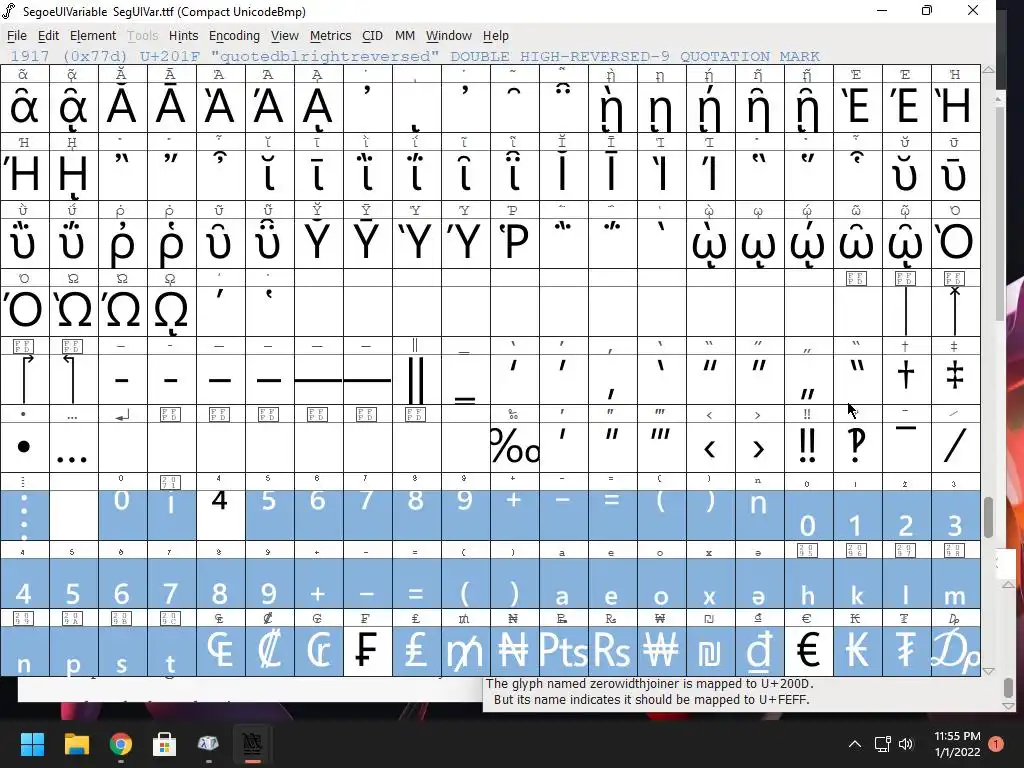Image resolution: width=1024 pixels, height=768 pixels.
Task: Select the double dagger ‡ glyph cell
Action: click(955, 379)
